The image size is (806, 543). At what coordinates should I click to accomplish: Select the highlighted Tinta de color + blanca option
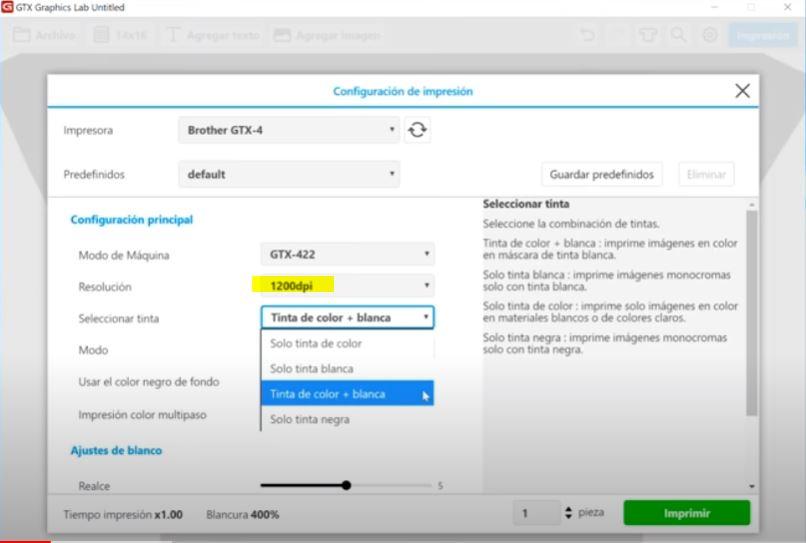coord(347,394)
